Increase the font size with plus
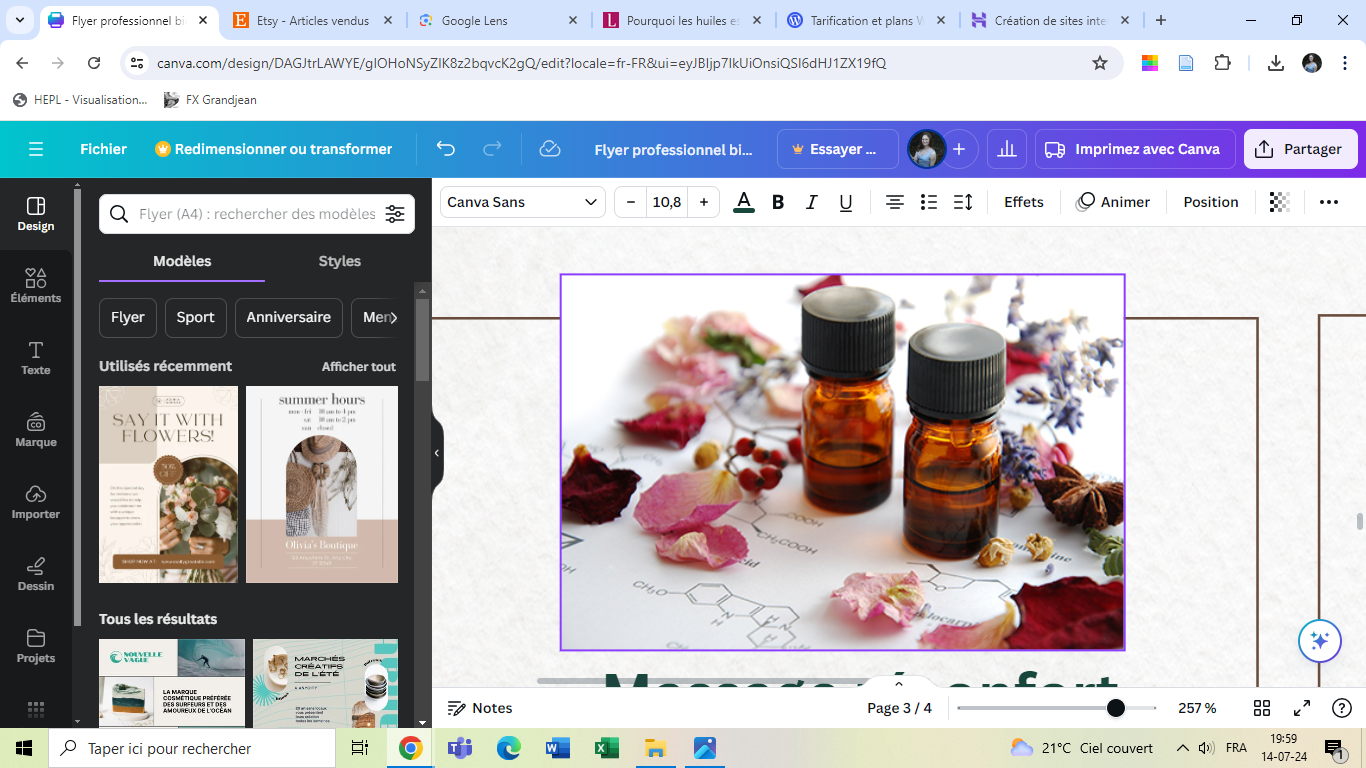The height and width of the screenshot is (768, 1366). tap(704, 202)
